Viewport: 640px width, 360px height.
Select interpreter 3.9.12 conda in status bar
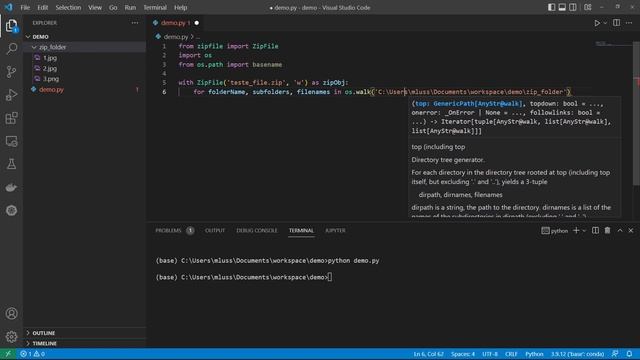pyautogui.click(x=578, y=354)
